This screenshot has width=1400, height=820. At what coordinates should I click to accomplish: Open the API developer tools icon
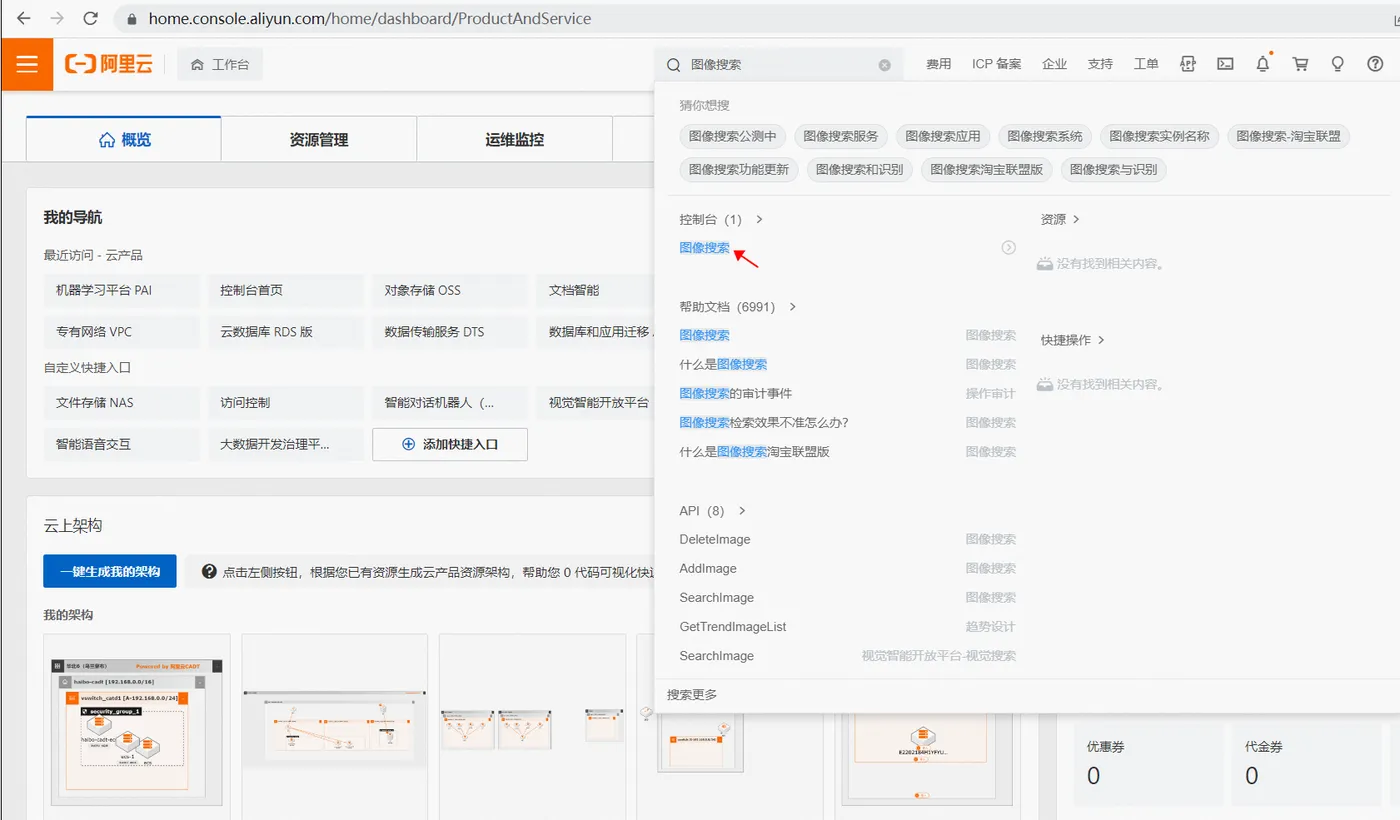(1188, 64)
